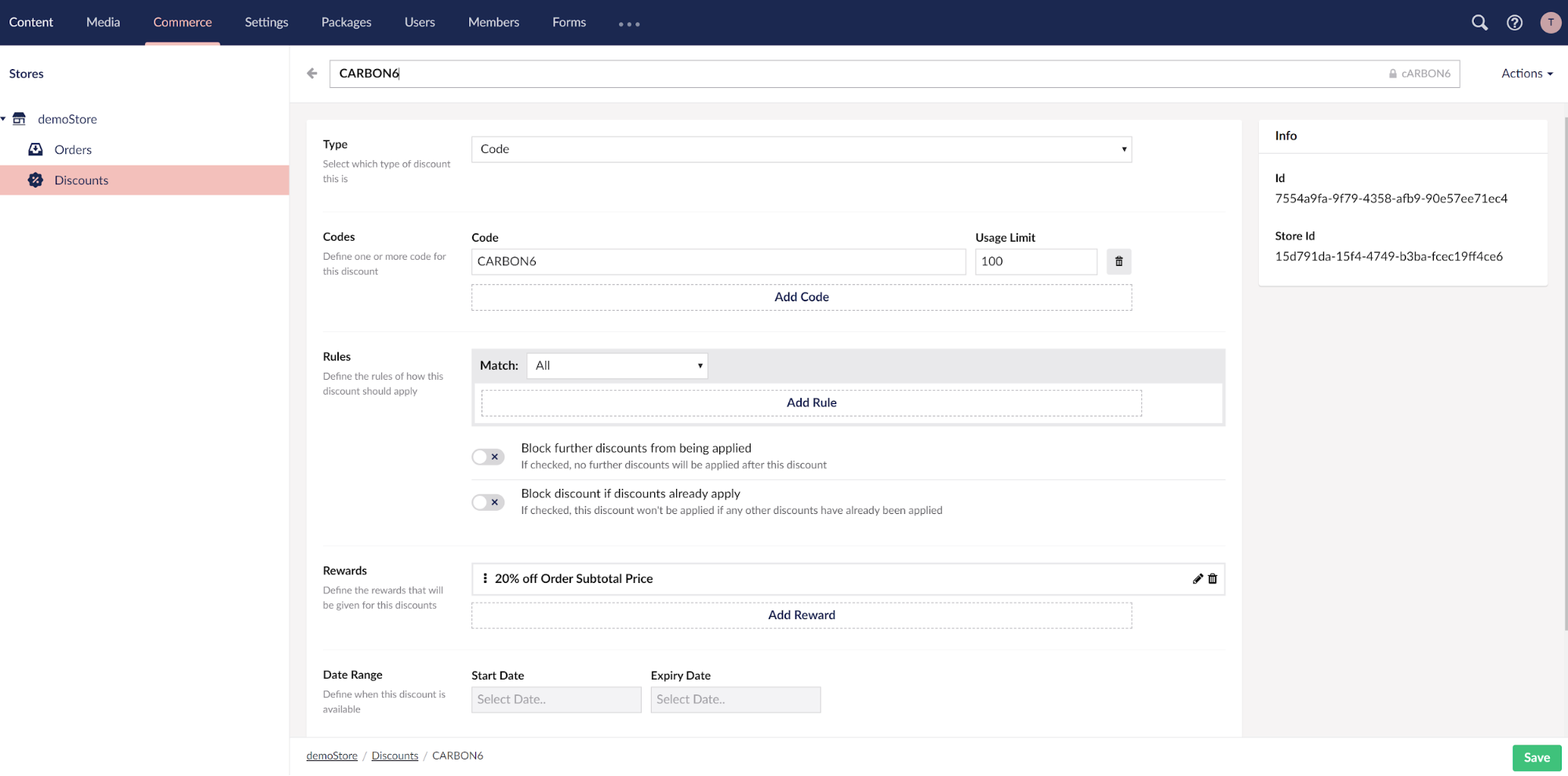Click the Add Code button
This screenshot has height=776, width=1568.
(x=801, y=297)
